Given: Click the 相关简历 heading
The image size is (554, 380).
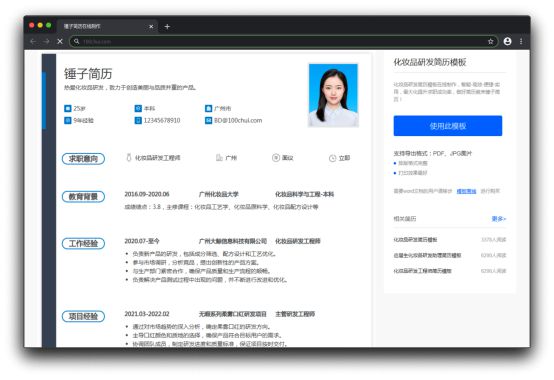Looking at the screenshot, I should (x=405, y=219).
